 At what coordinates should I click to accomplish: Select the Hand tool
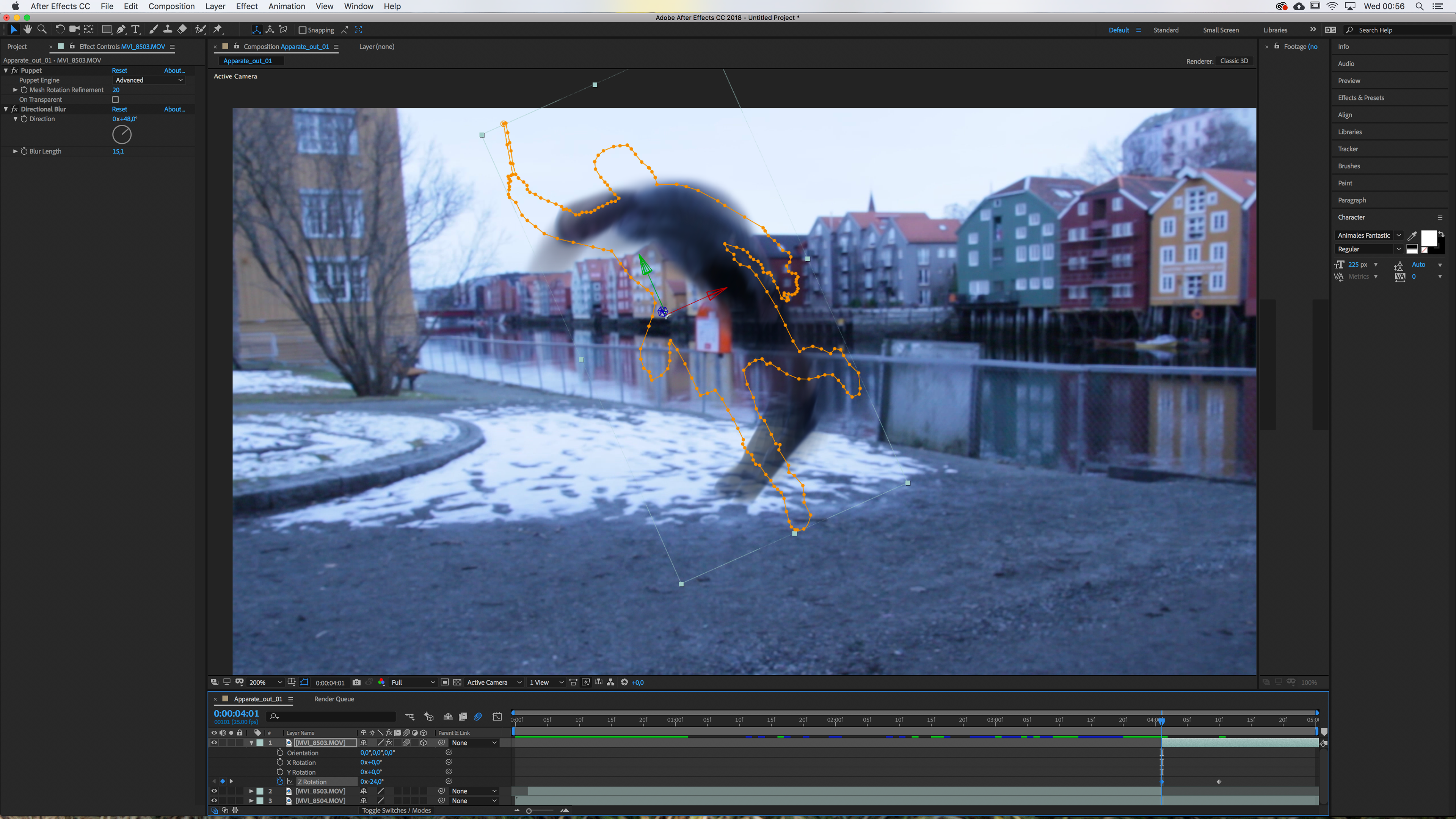[28, 30]
